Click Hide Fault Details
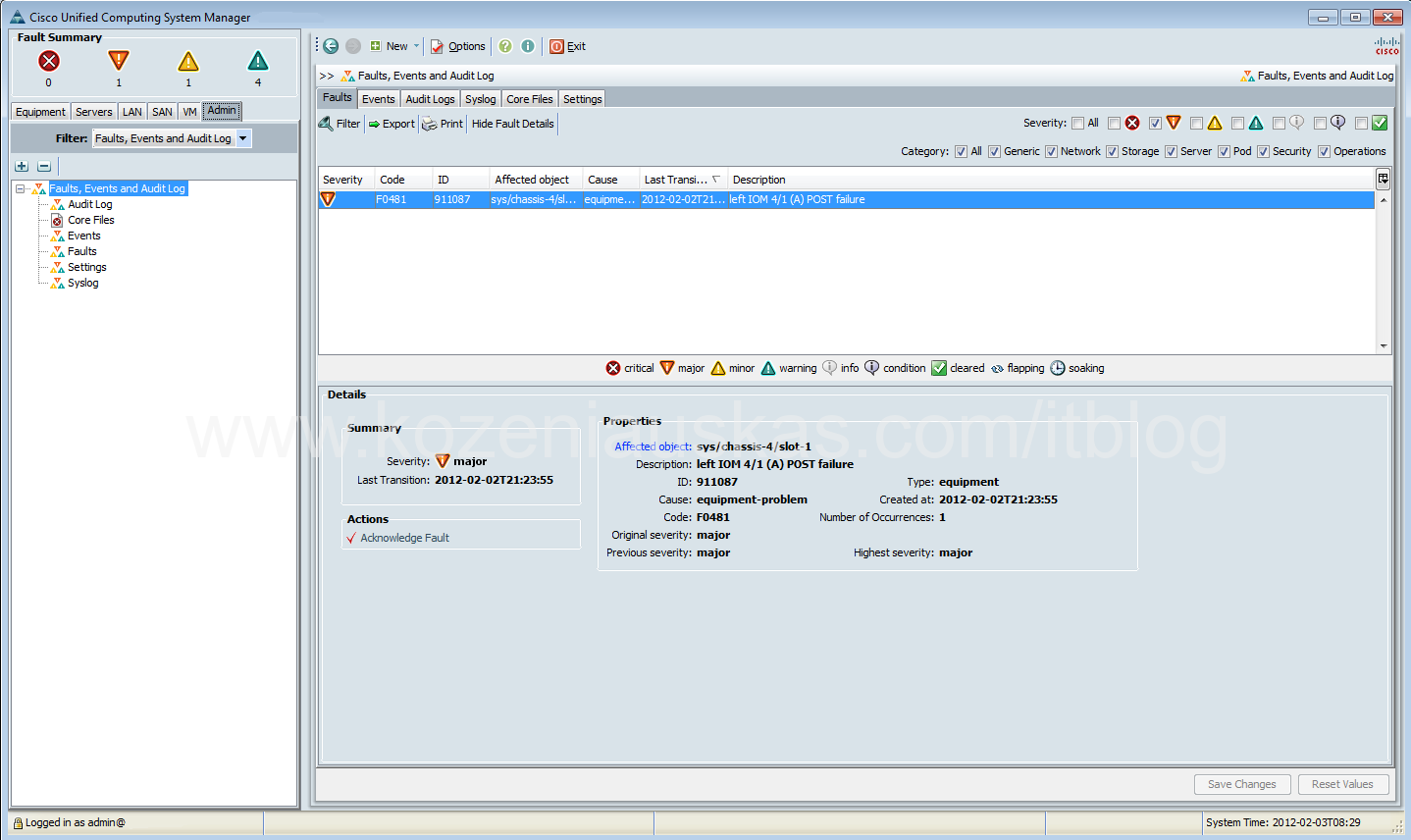The image size is (1411, 840). tap(512, 124)
